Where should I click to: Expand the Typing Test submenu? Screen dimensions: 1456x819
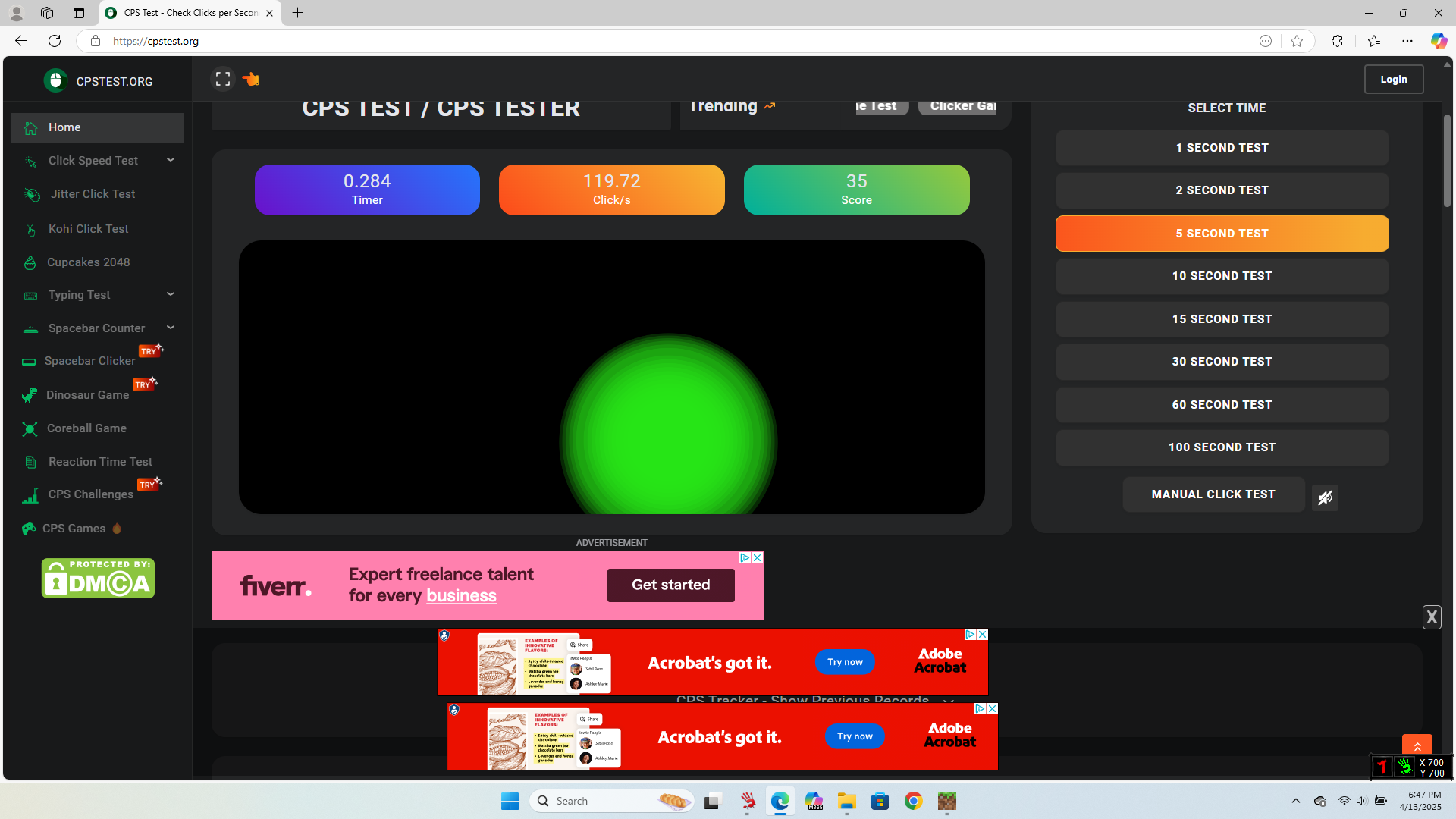pos(171,294)
